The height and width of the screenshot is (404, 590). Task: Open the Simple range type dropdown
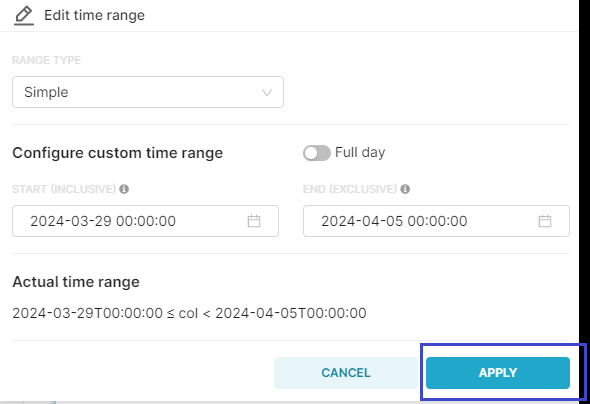(x=148, y=92)
